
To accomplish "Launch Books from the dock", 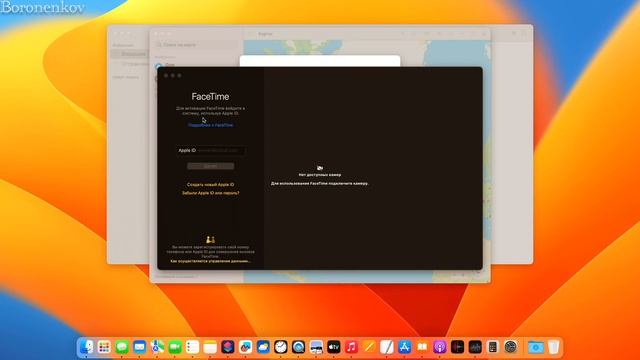I will click(422, 347).
